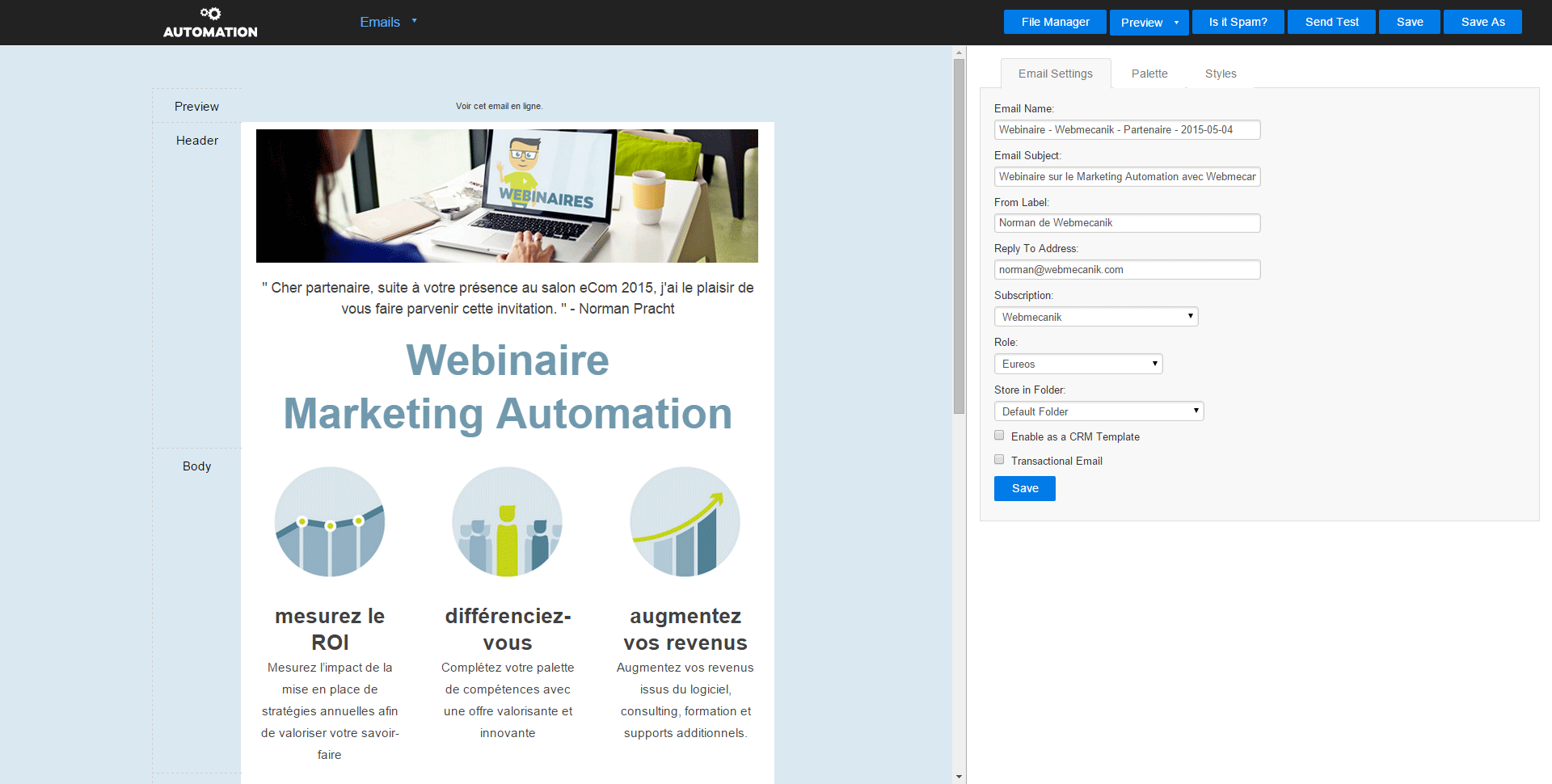This screenshot has height=784, width=1552.
Task: Check email with Is it Spam?
Action: pyautogui.click(x=1238, y=22)
